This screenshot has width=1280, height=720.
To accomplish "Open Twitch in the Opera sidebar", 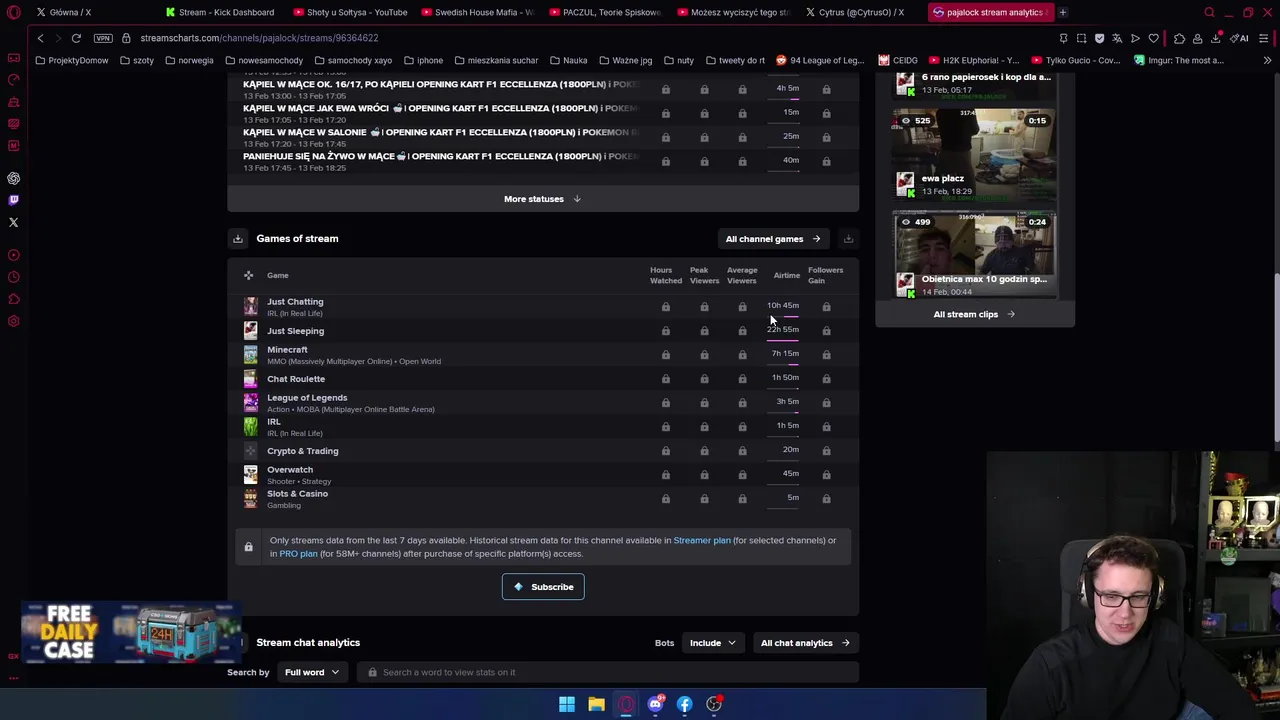I will click(x=14, y=200).
